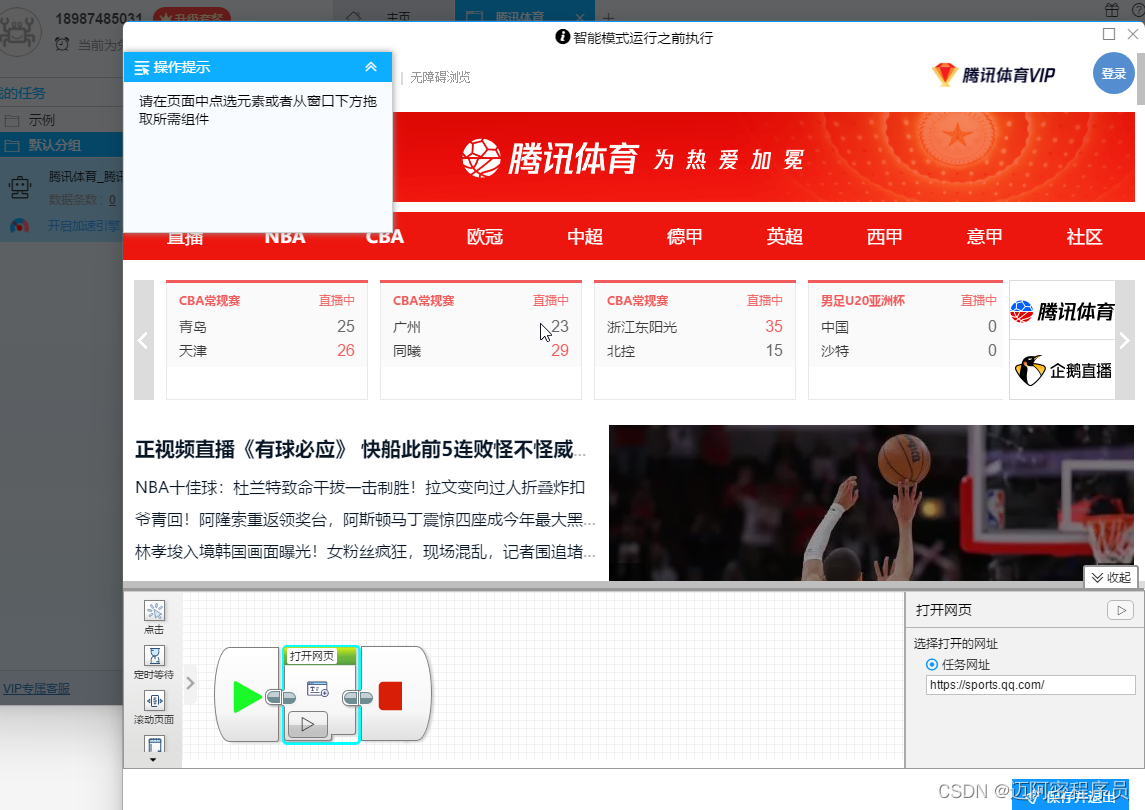Open the 浙江东阳光 vs 北控 match card
Image resolution: width=1145 pixels, height=810 pixels.
[694, 340]
